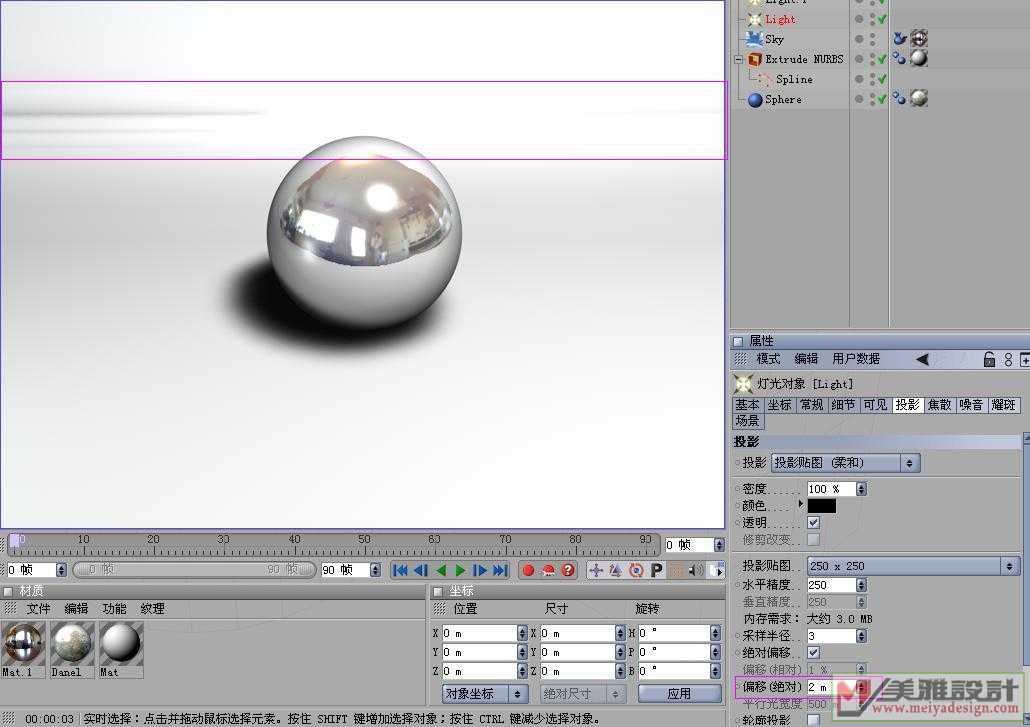Screen dimensions: 1030x727
Task: Click the 密度 100% stepper arrows
Action: pos(861,489)
